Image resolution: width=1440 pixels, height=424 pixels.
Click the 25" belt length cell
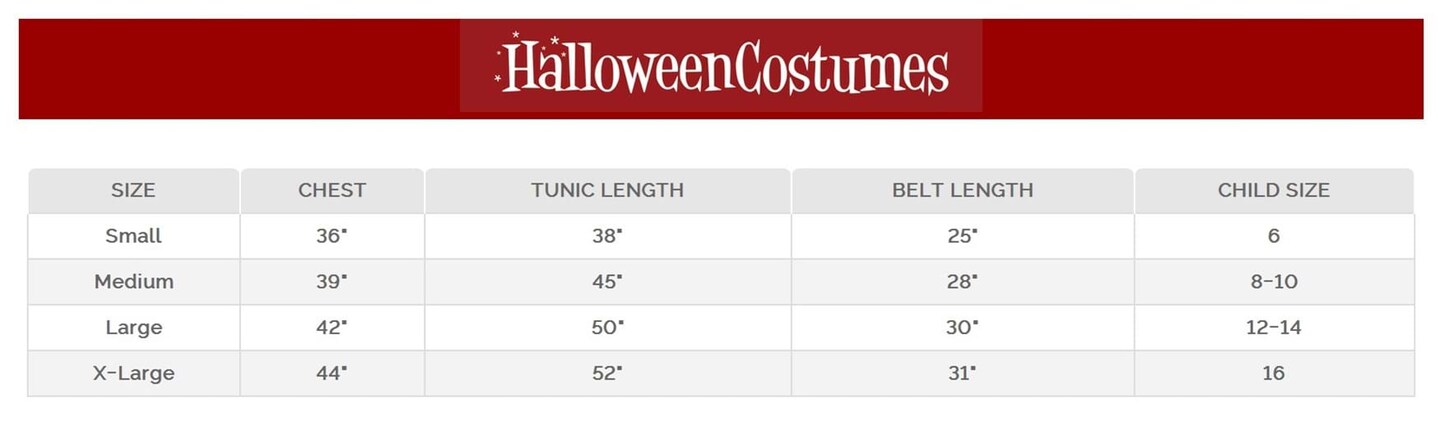(x=961, y=236)
